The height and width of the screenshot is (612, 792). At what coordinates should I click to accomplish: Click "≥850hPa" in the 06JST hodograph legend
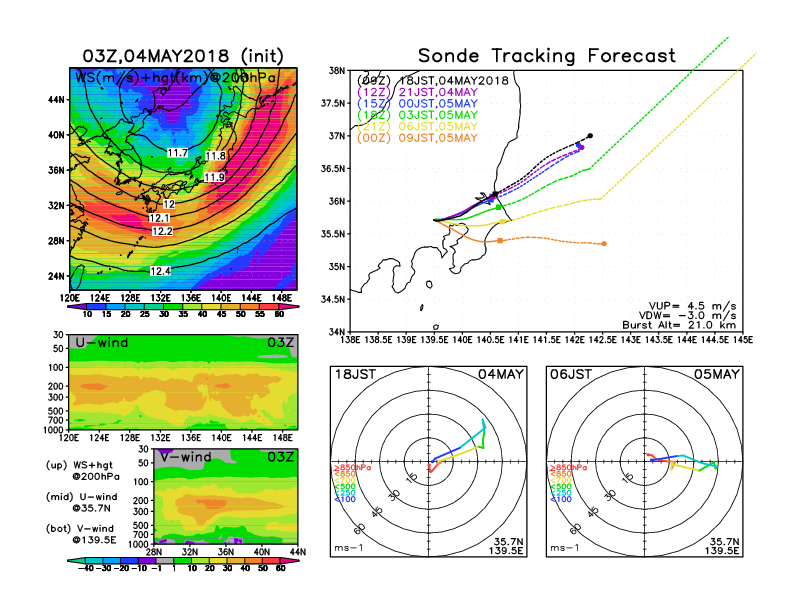[569, 468]
